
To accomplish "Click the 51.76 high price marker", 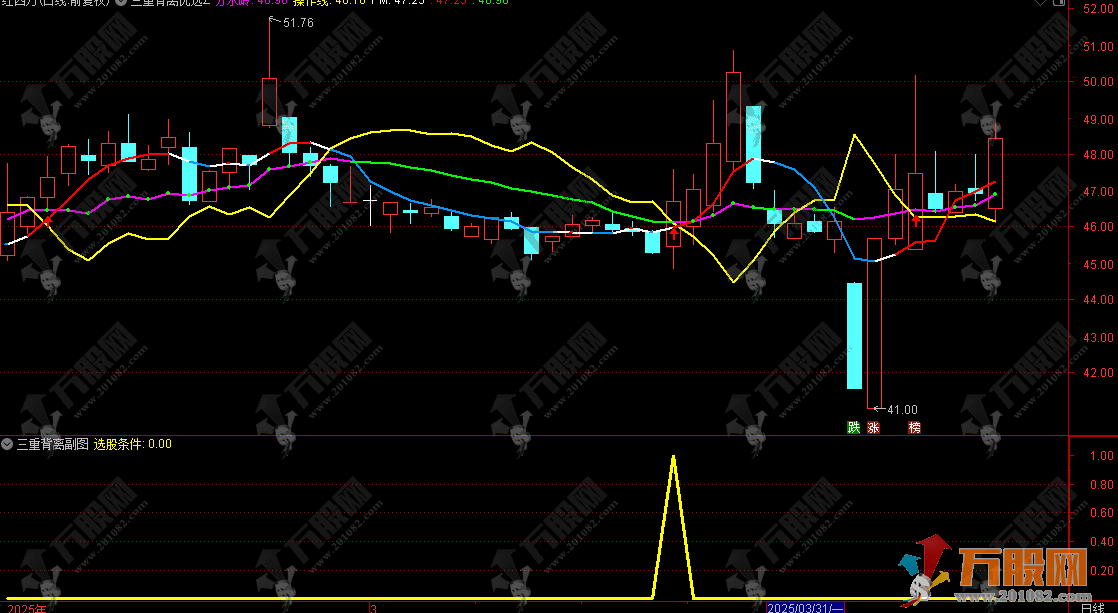I will [x=298, y=23].
